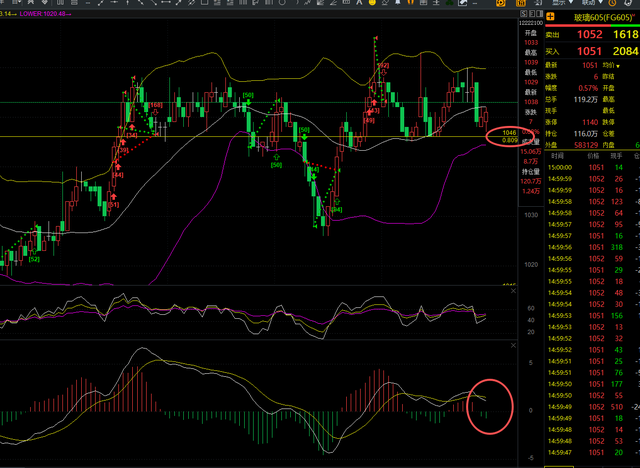Screen dimensions: 640x468
Task: Click the orange plus icon beside 玻璃605
Action: [x=550, y=17]
